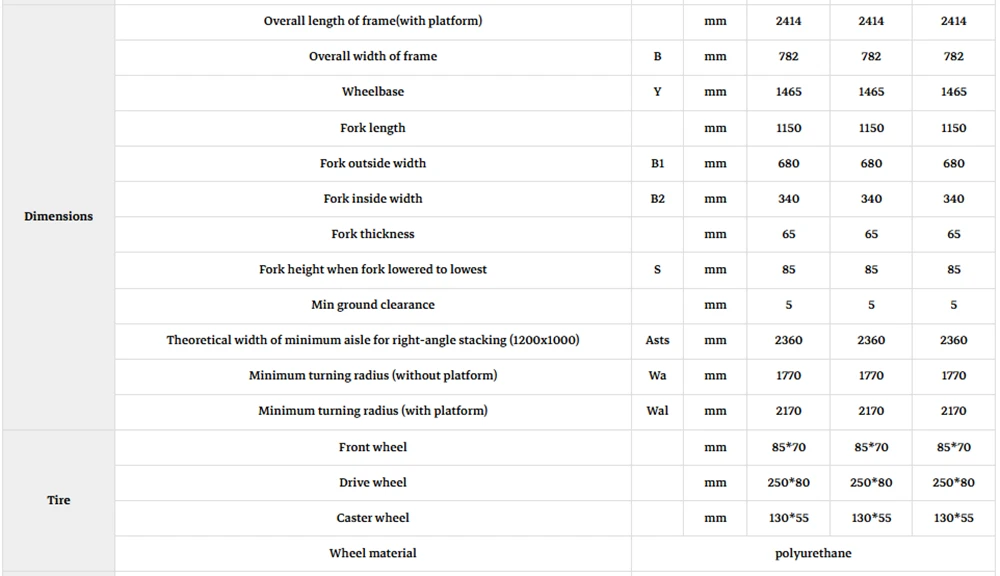
Task: Select the Caster wheel label
Action: tap(373, 518)
